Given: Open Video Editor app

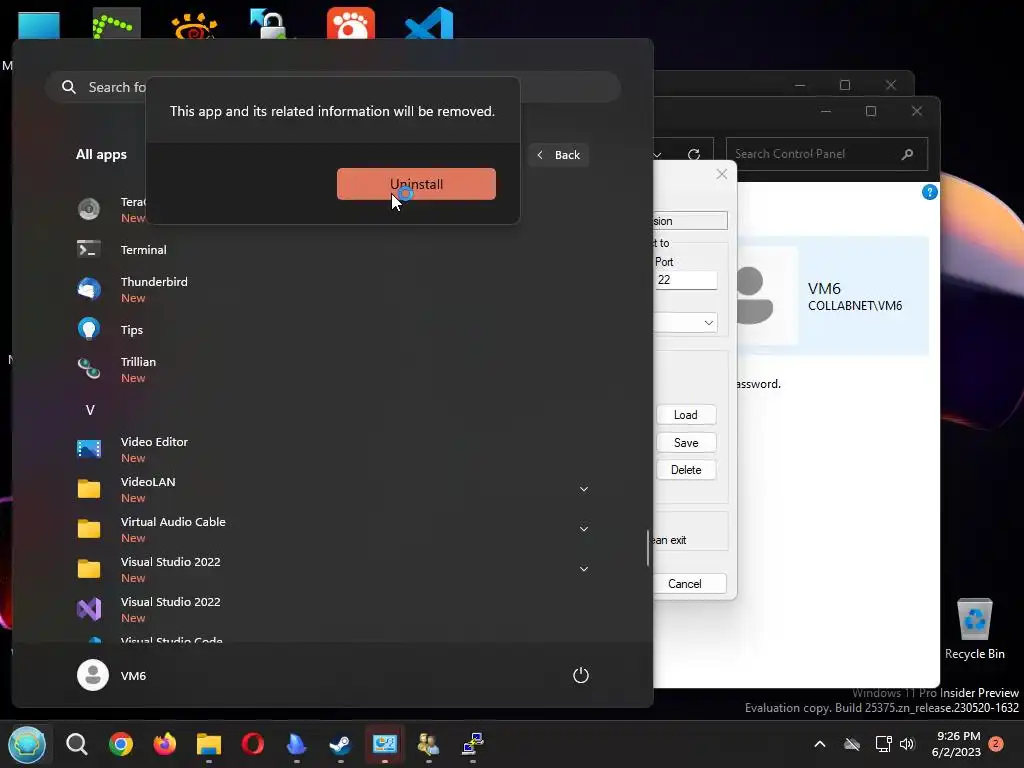Looking at the screenshot, I should [x=154, y=449].
